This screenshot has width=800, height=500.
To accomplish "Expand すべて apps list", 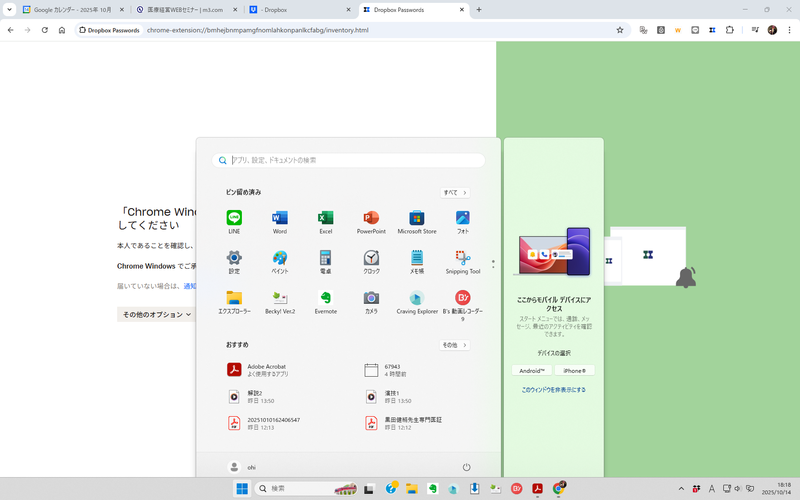I will point(455,192).
